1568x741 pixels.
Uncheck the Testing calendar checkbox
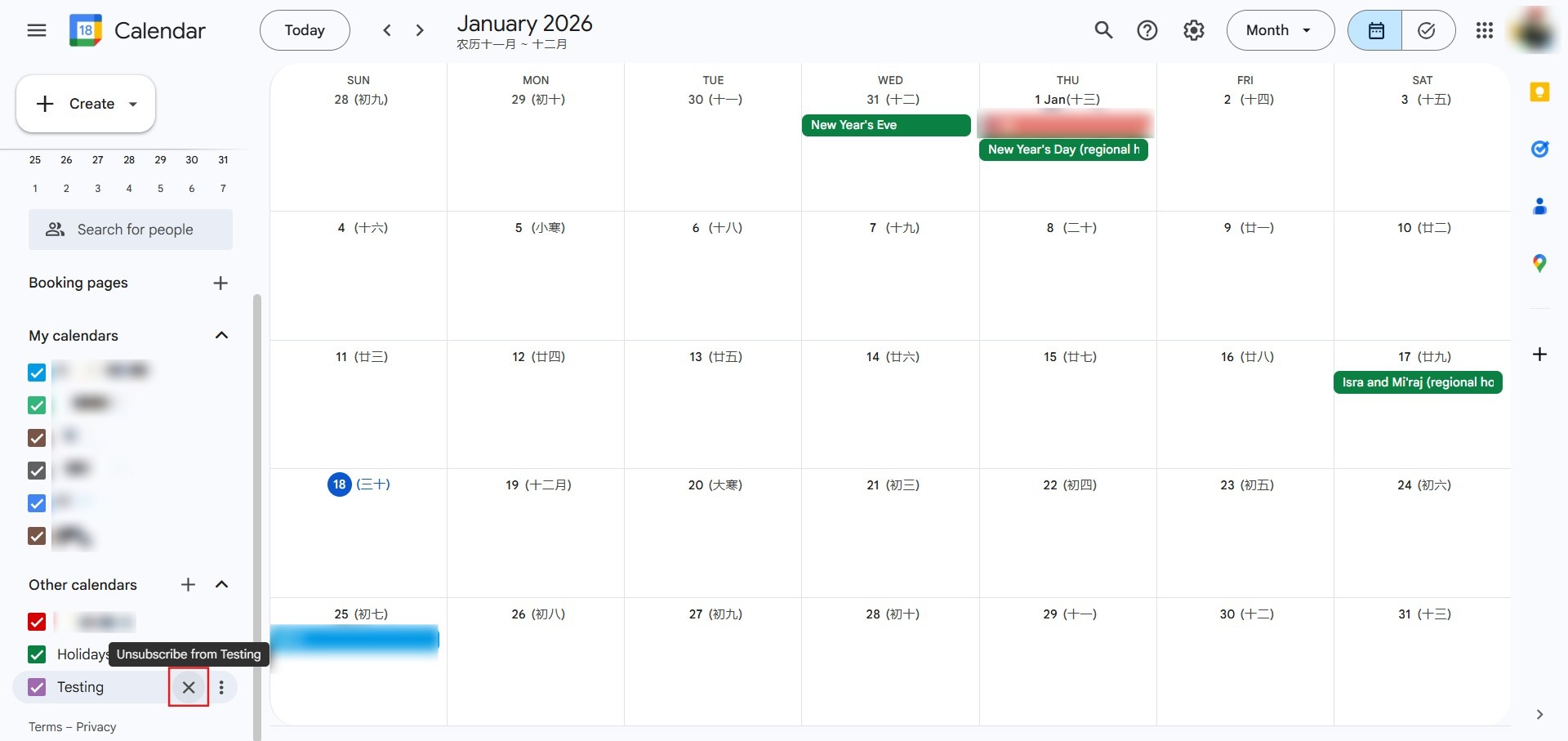click(37, 687)
